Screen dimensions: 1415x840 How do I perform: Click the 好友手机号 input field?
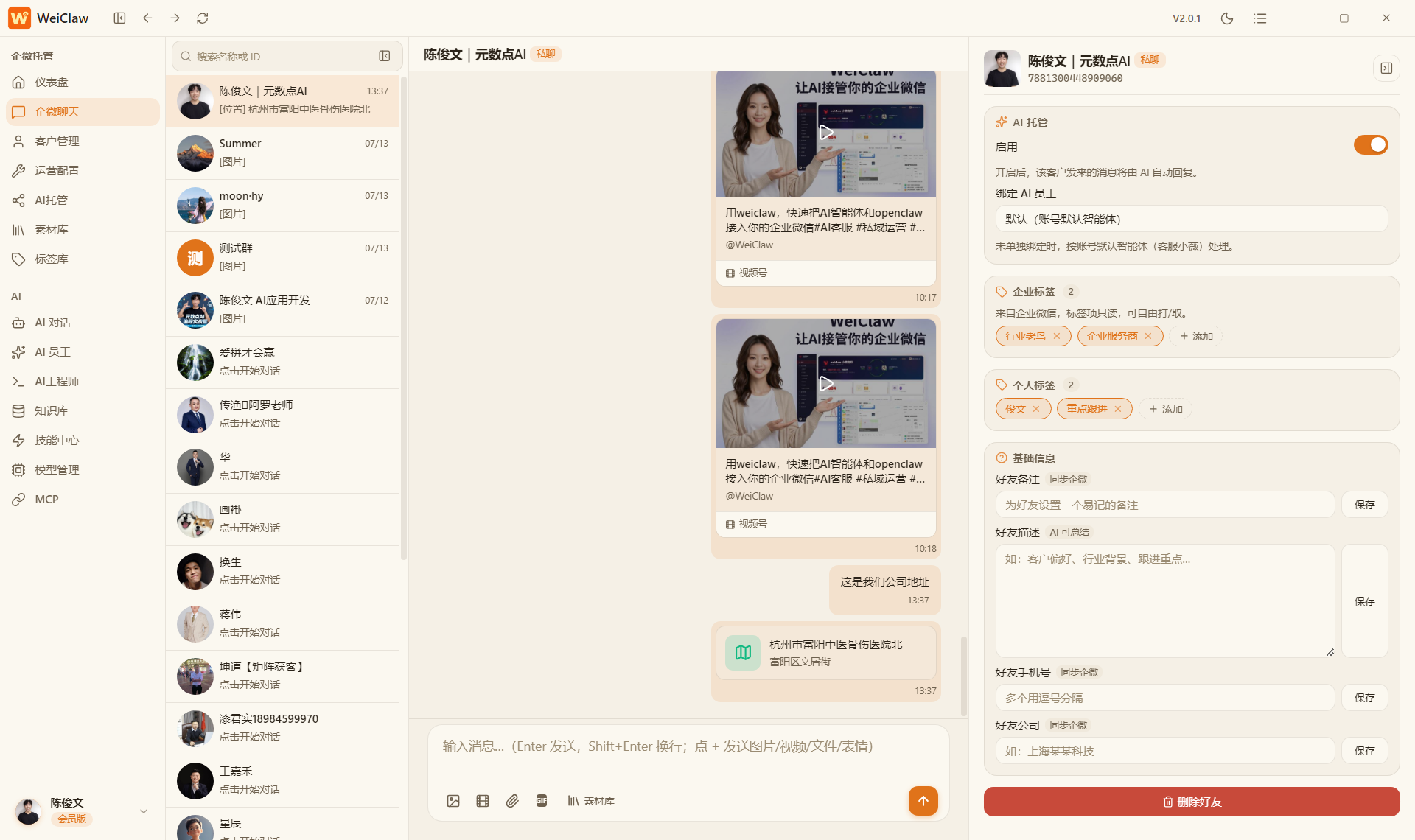pos(1165,698)
